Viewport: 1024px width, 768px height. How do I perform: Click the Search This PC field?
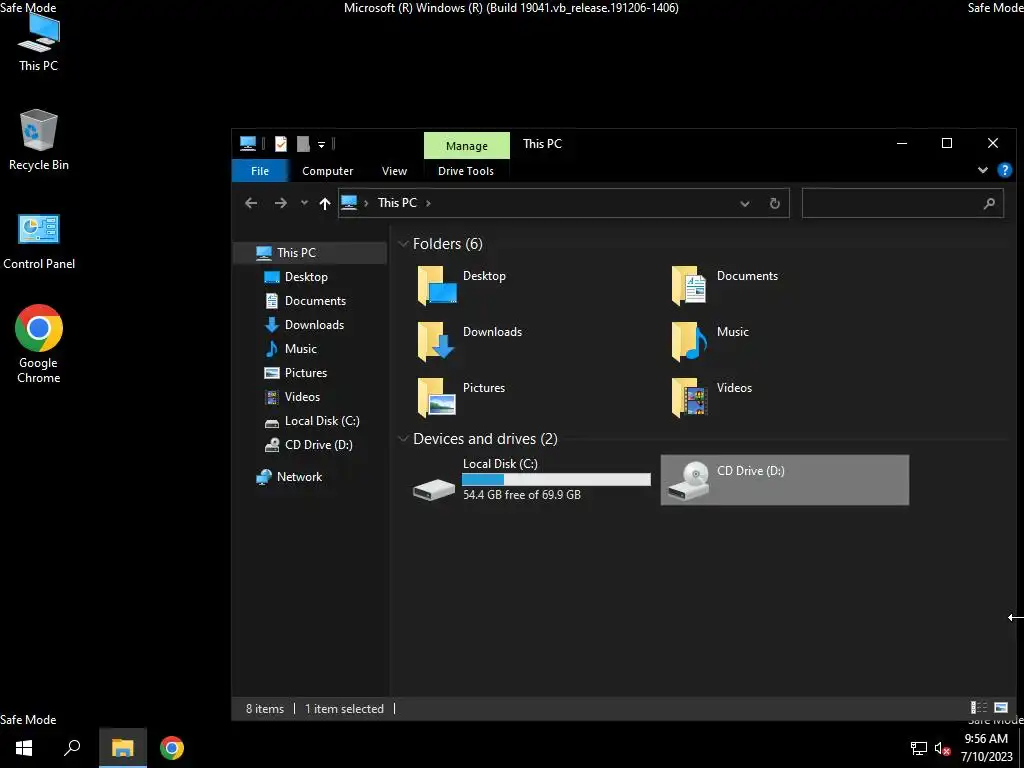tap(903, 203)
